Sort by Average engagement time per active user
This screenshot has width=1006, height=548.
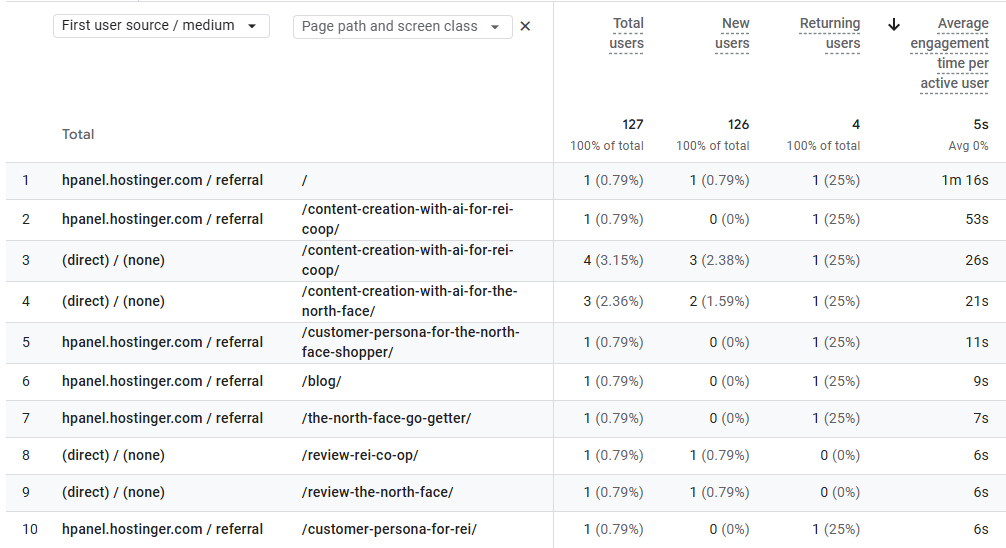pos(949,53)
